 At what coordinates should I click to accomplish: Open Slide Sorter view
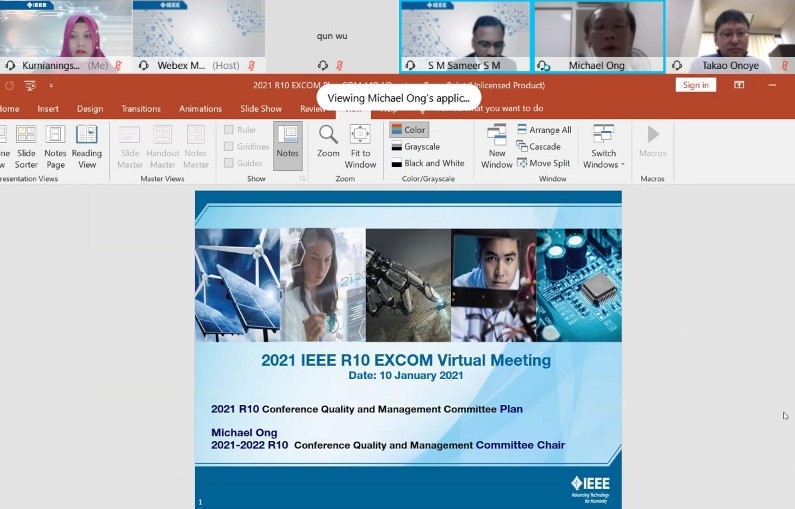tap(26, 147)
